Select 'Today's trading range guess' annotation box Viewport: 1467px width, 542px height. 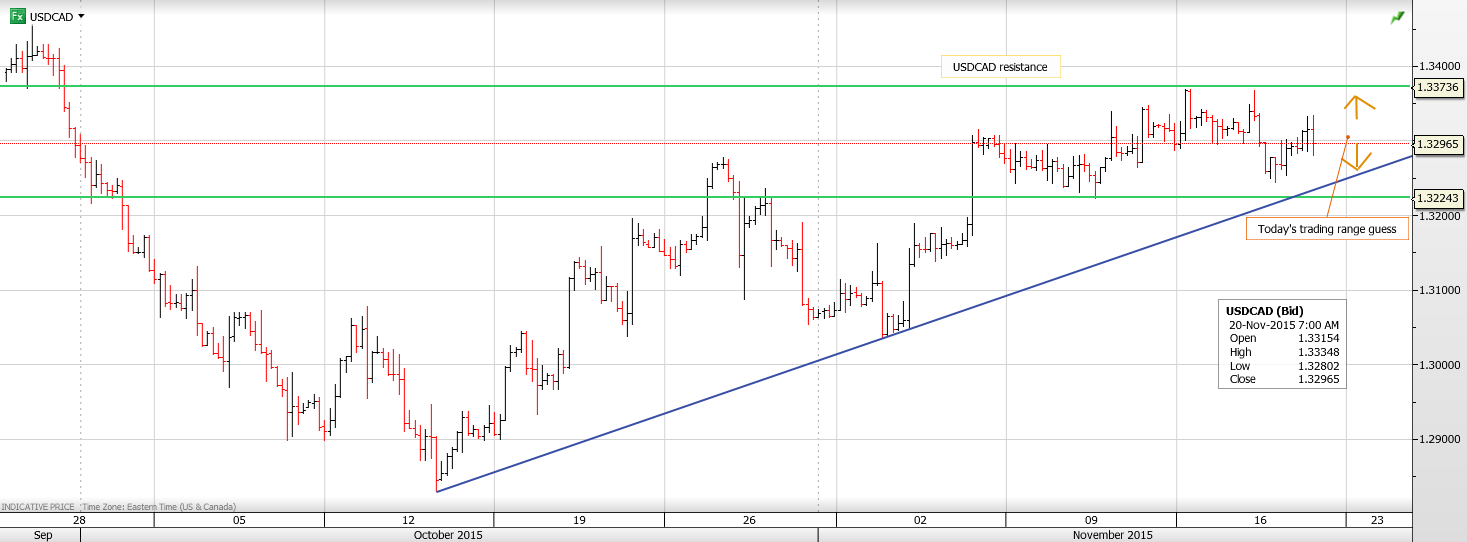tap(1326, 229)
